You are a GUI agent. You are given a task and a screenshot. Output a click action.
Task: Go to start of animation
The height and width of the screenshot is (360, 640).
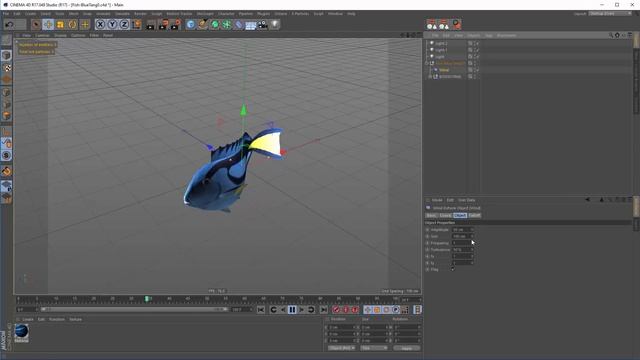click(x=261, y=310)
